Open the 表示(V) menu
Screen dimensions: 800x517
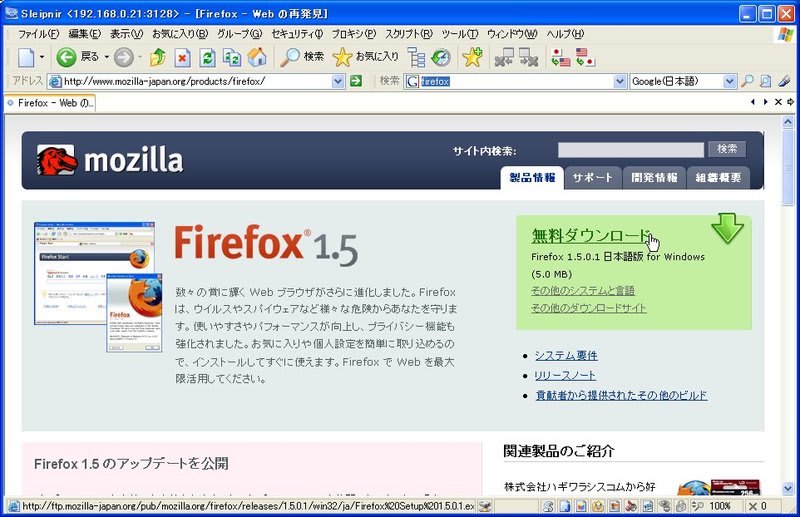(x=127, y=34)
